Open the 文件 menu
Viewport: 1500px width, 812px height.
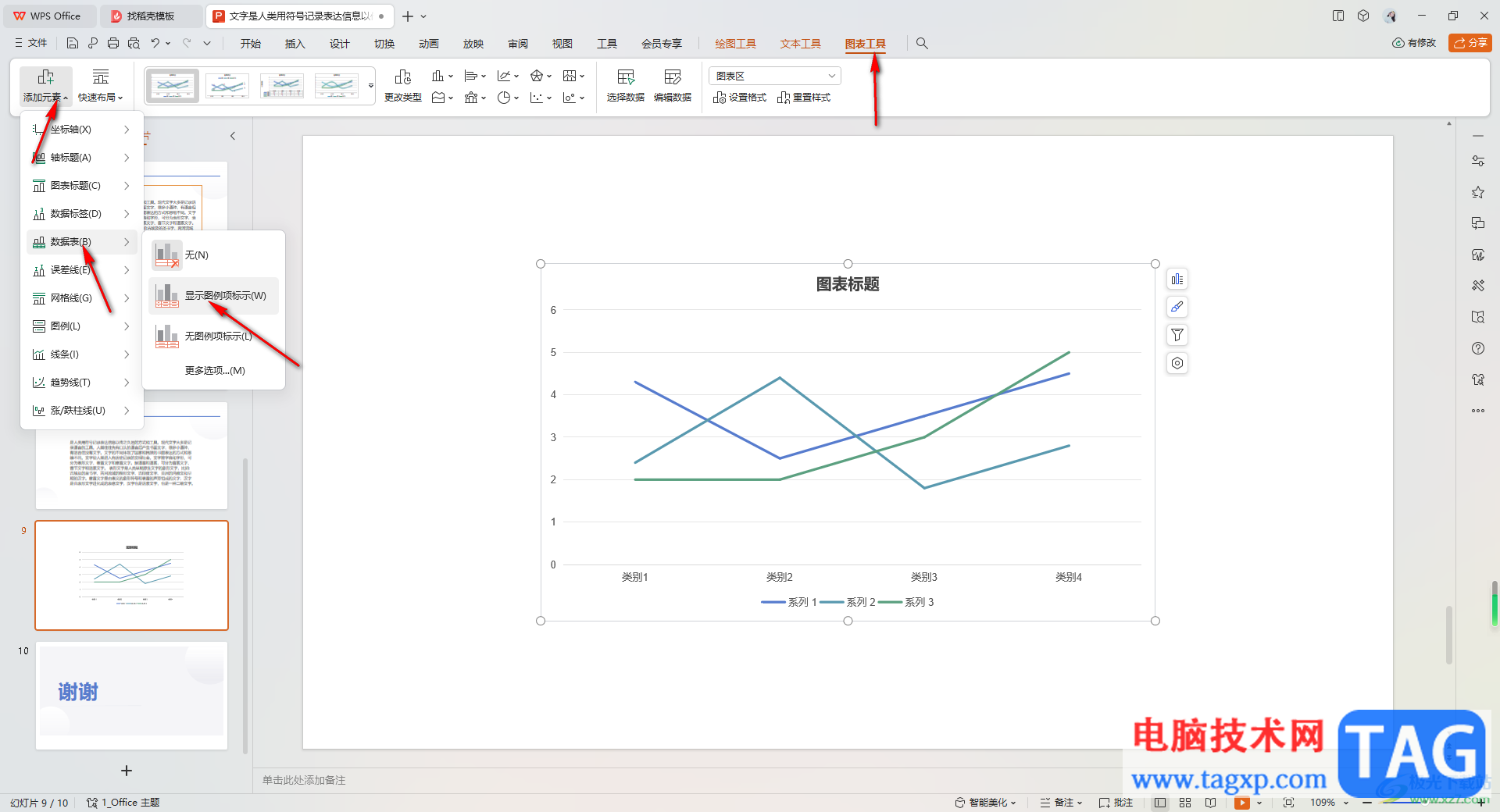(31, 44)
